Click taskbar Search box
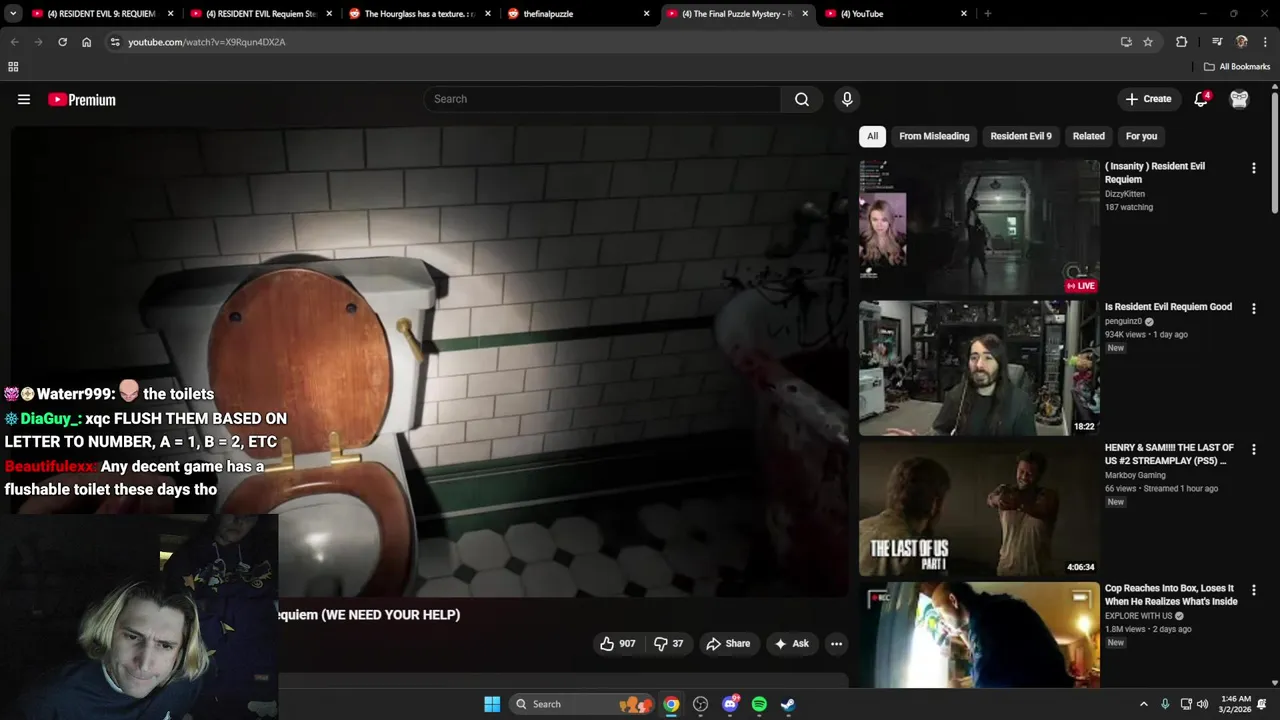1280x720 pixels. click(x=580, y=704)
